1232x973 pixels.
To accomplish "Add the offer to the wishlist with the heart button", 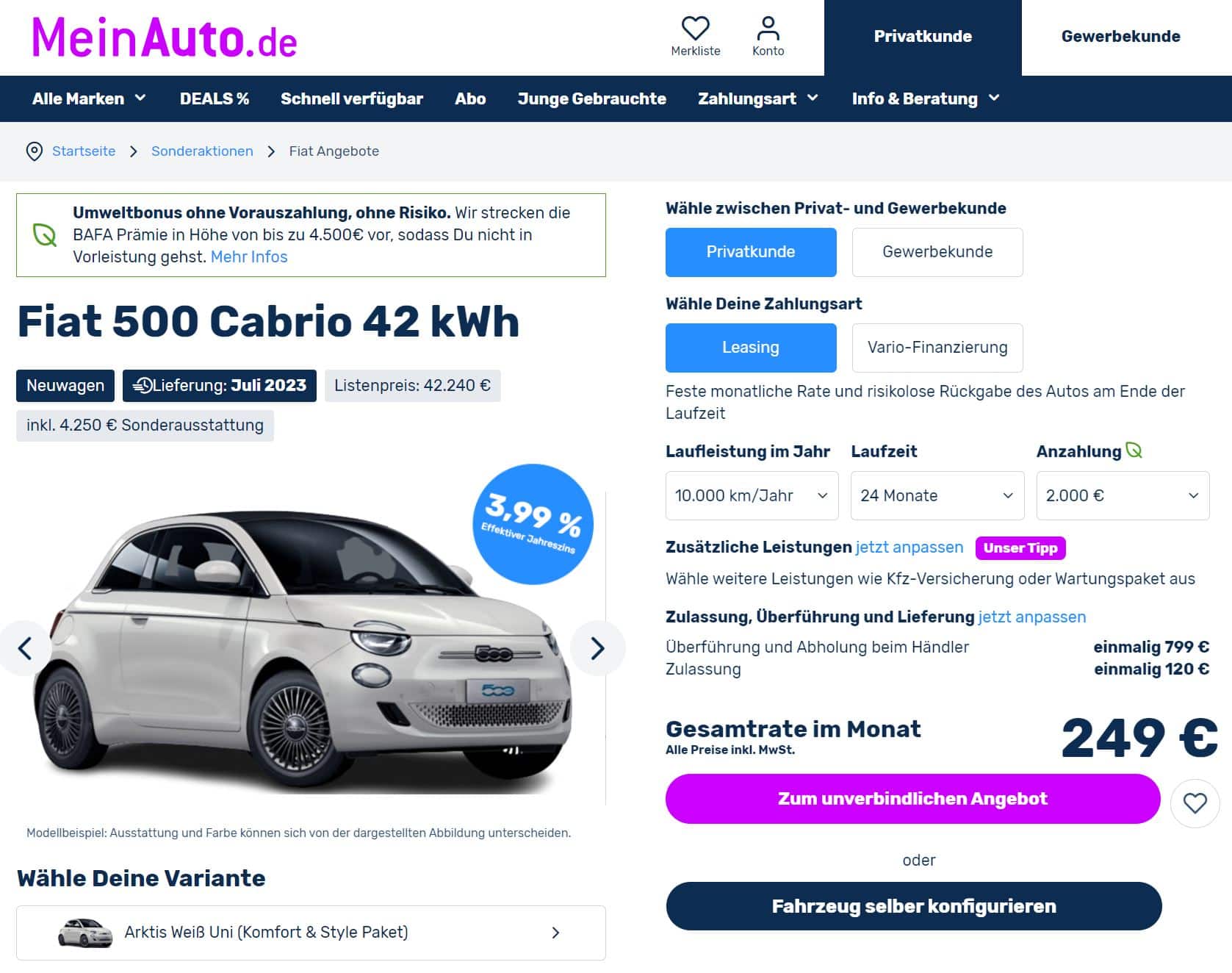I will [1195, 803].
